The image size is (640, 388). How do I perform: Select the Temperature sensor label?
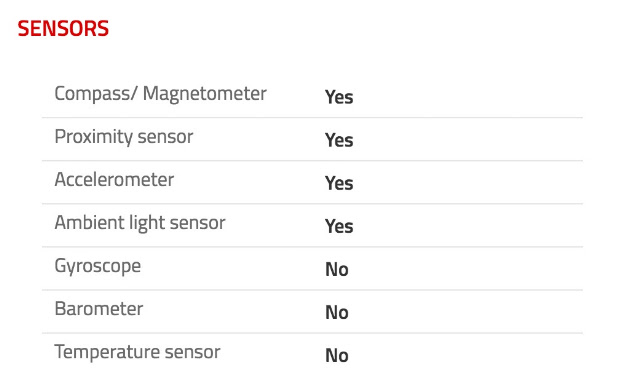pyautogui.click(x=138, y=352)
